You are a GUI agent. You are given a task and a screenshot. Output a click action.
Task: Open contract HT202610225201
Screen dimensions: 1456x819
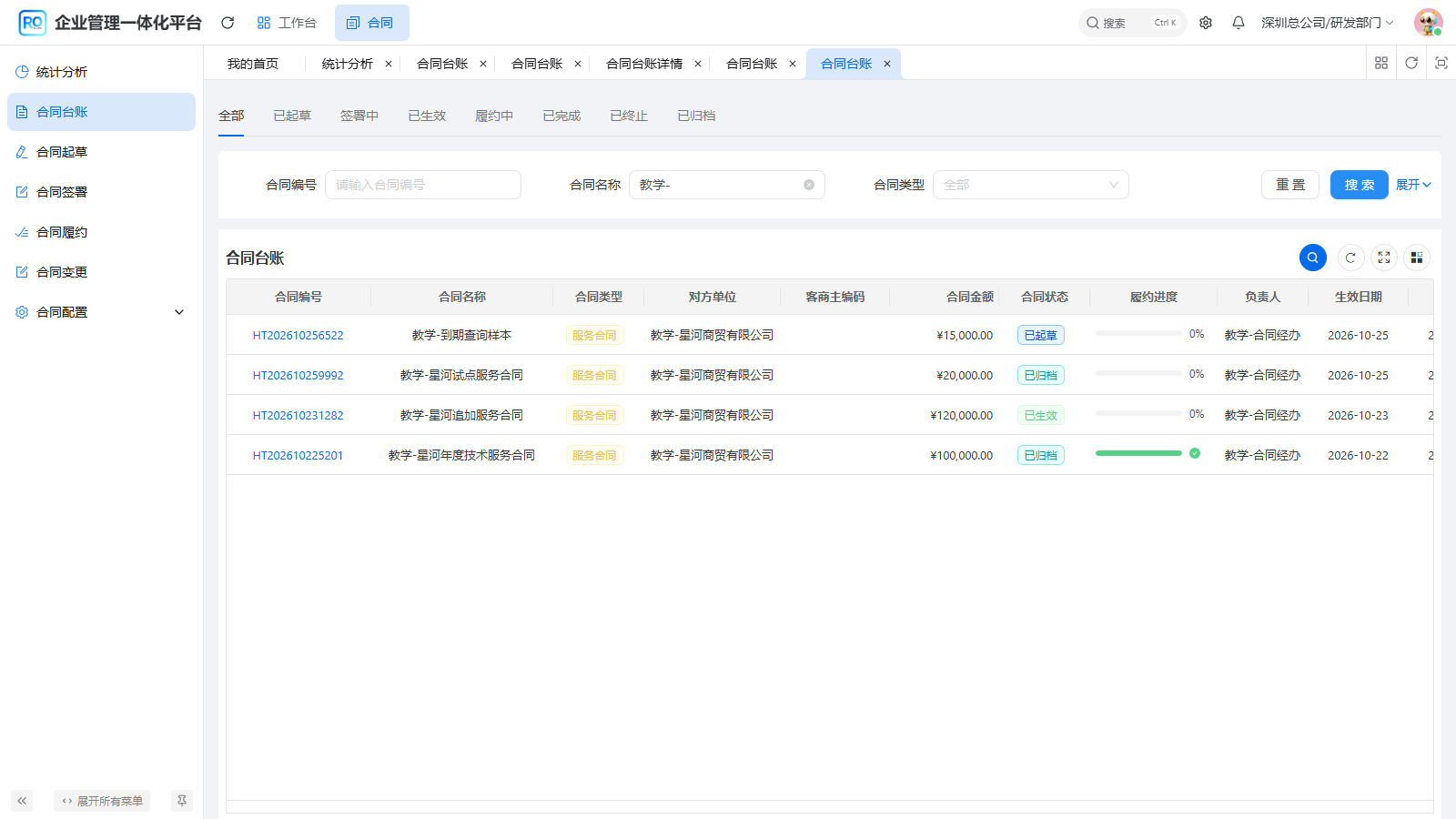(x=298, y=455)
